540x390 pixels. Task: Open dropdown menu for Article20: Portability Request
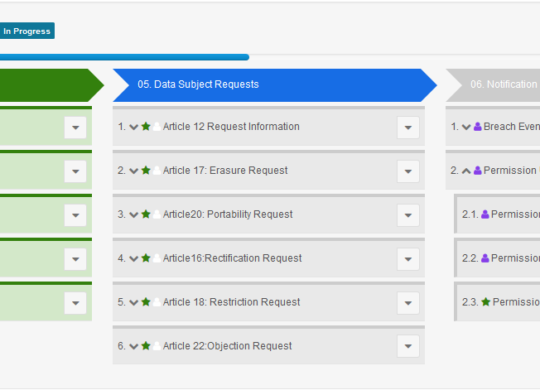coord(408,215)
